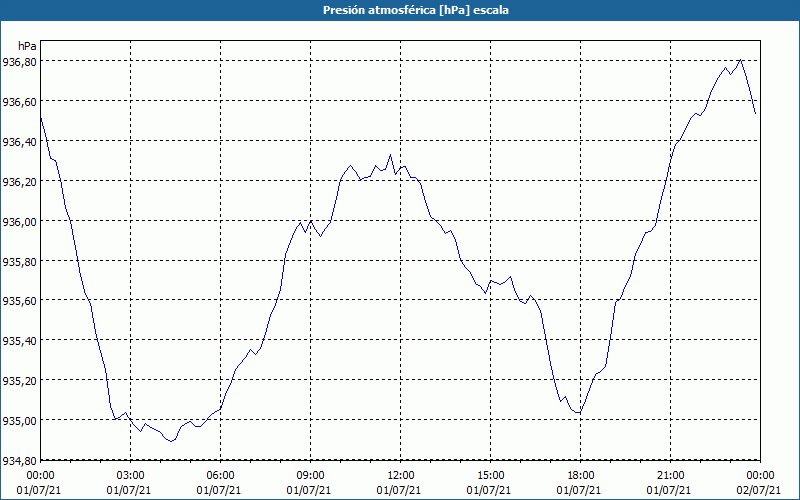Click the pressure curve minimum near 04:30
Image resolution: width=800 pixels, height=500 pixels.
click(171, 441)
